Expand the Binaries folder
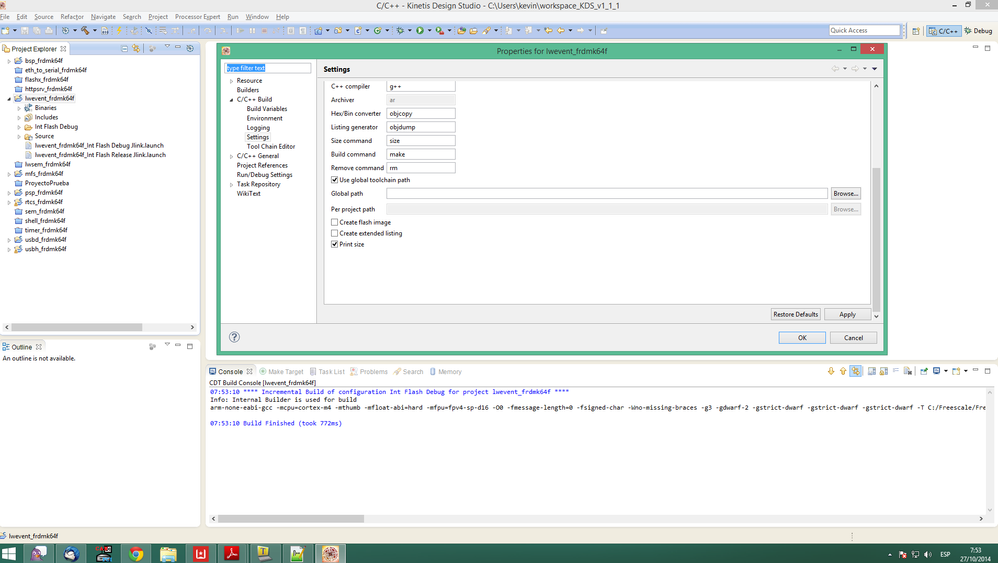Viewport: 998px width, 563px height. tap(19, 108)
